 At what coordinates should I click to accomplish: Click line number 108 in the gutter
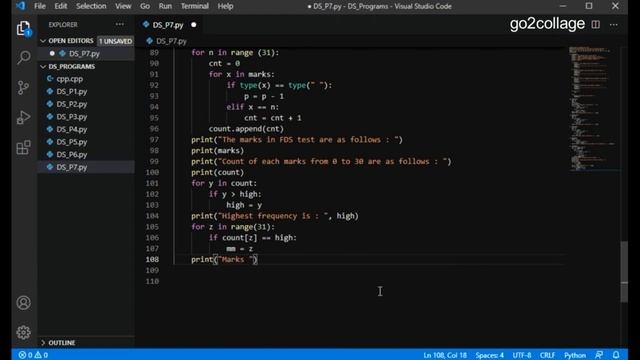(152, 259)
